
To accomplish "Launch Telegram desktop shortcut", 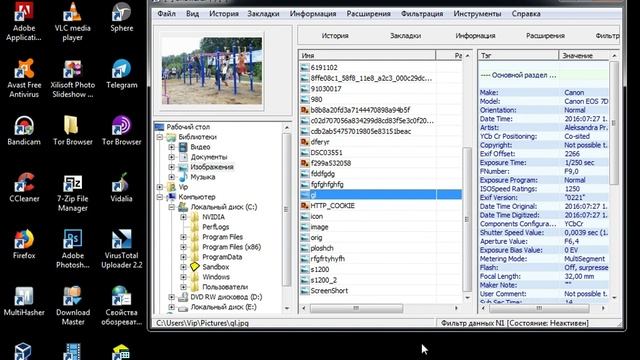I will pyautogui.click(x=122, y=73).
